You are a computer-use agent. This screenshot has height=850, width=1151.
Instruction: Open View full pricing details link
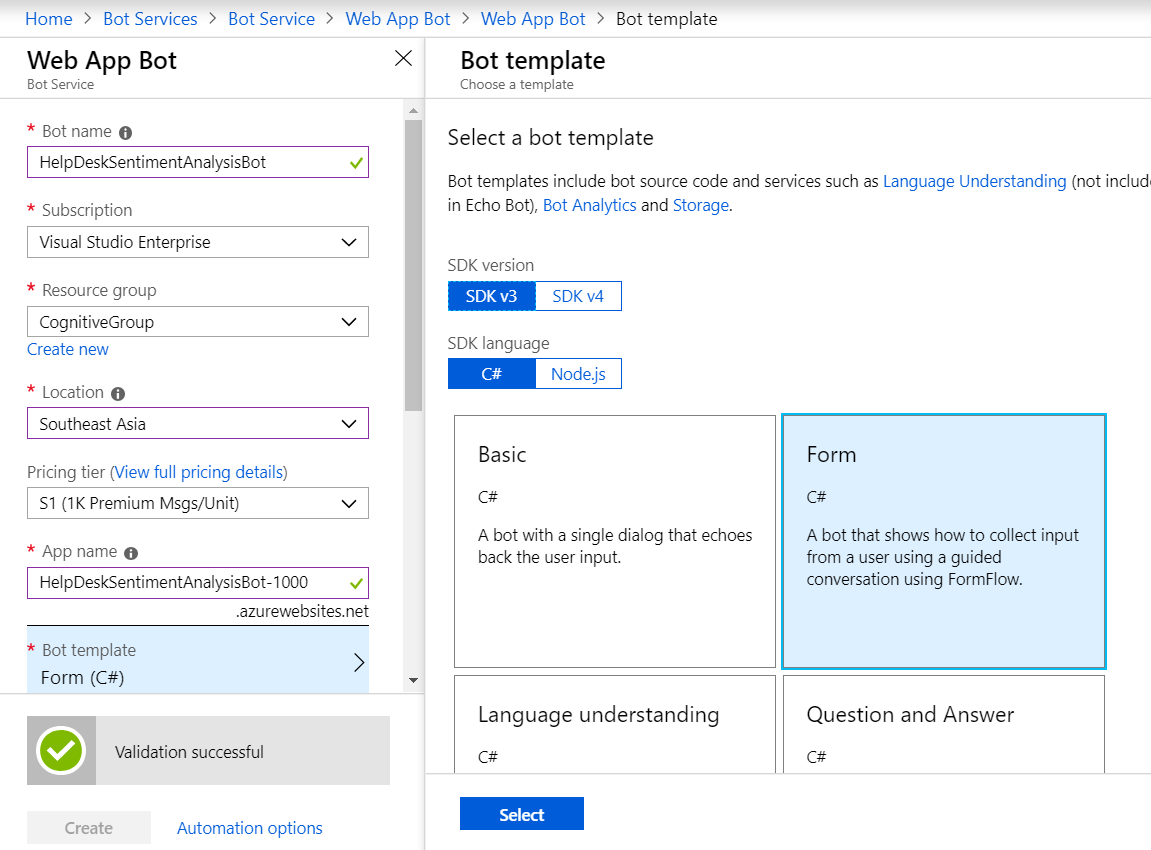click(x=199, y=472)
